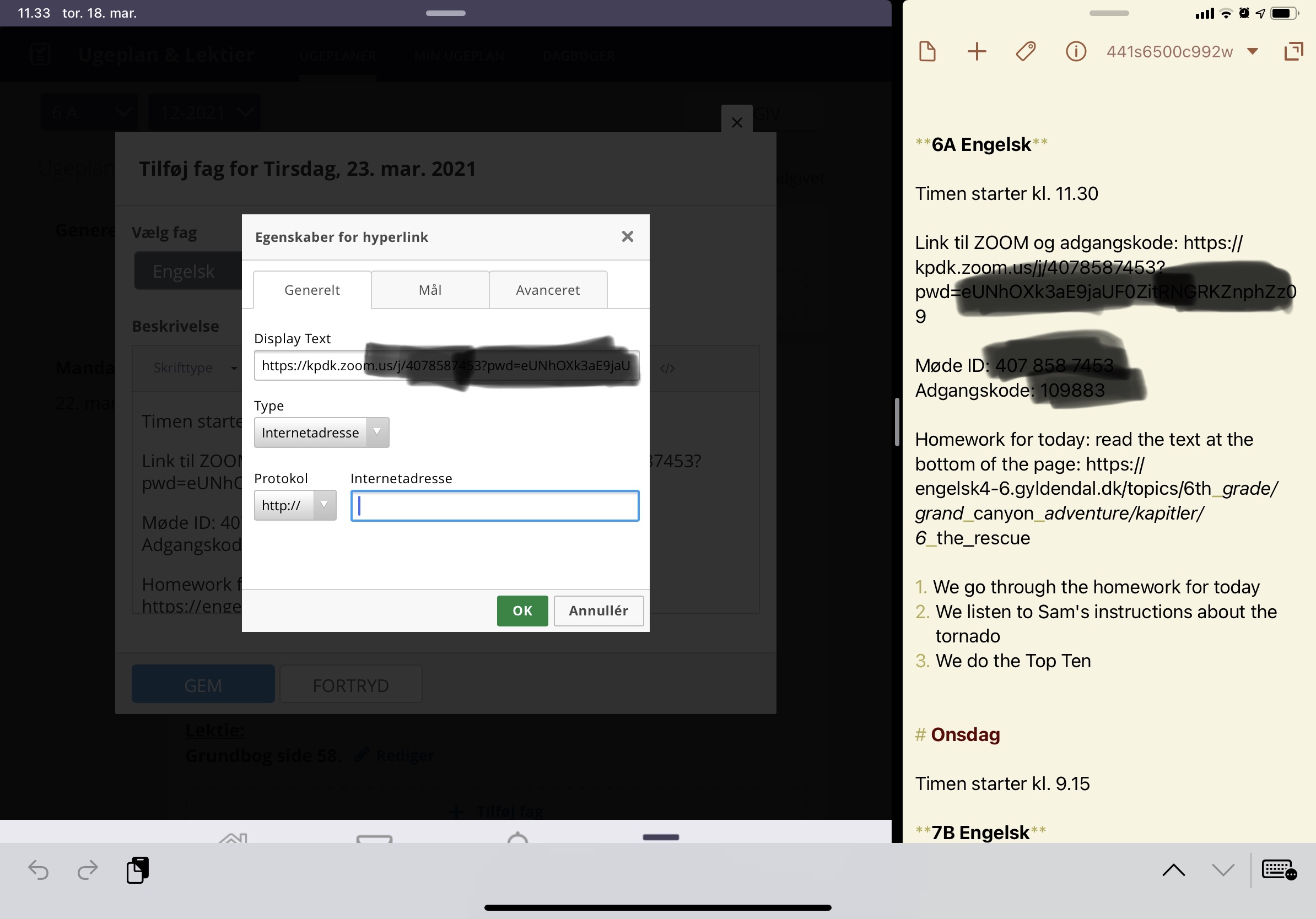Show keyboard using the keyboard icon
This screenshot has width=1316, height=919.
(1279, 870)
